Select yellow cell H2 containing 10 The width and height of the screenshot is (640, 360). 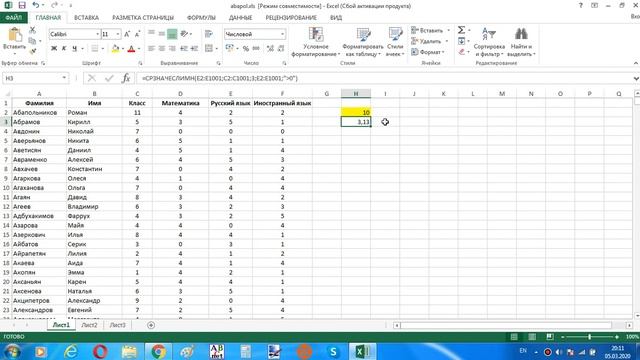pos(356,112)
